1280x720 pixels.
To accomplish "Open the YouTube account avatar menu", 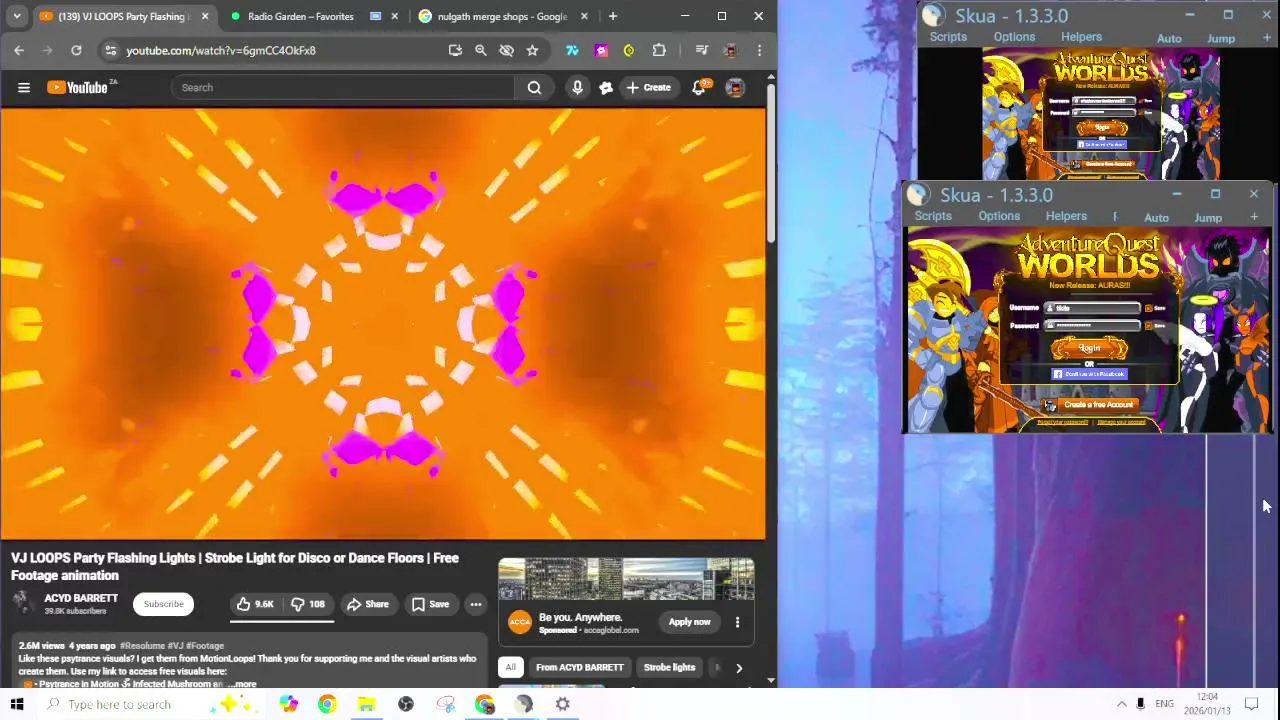I will click(x=735, y=87).
